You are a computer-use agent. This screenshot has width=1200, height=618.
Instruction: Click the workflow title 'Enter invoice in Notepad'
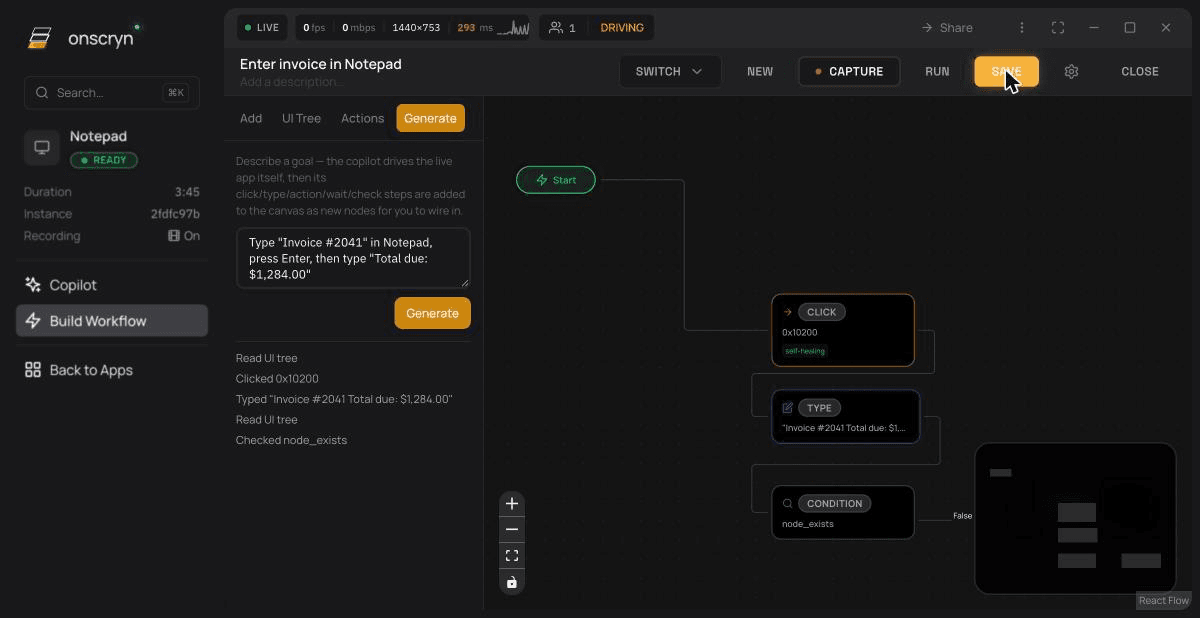pos(321,64)
